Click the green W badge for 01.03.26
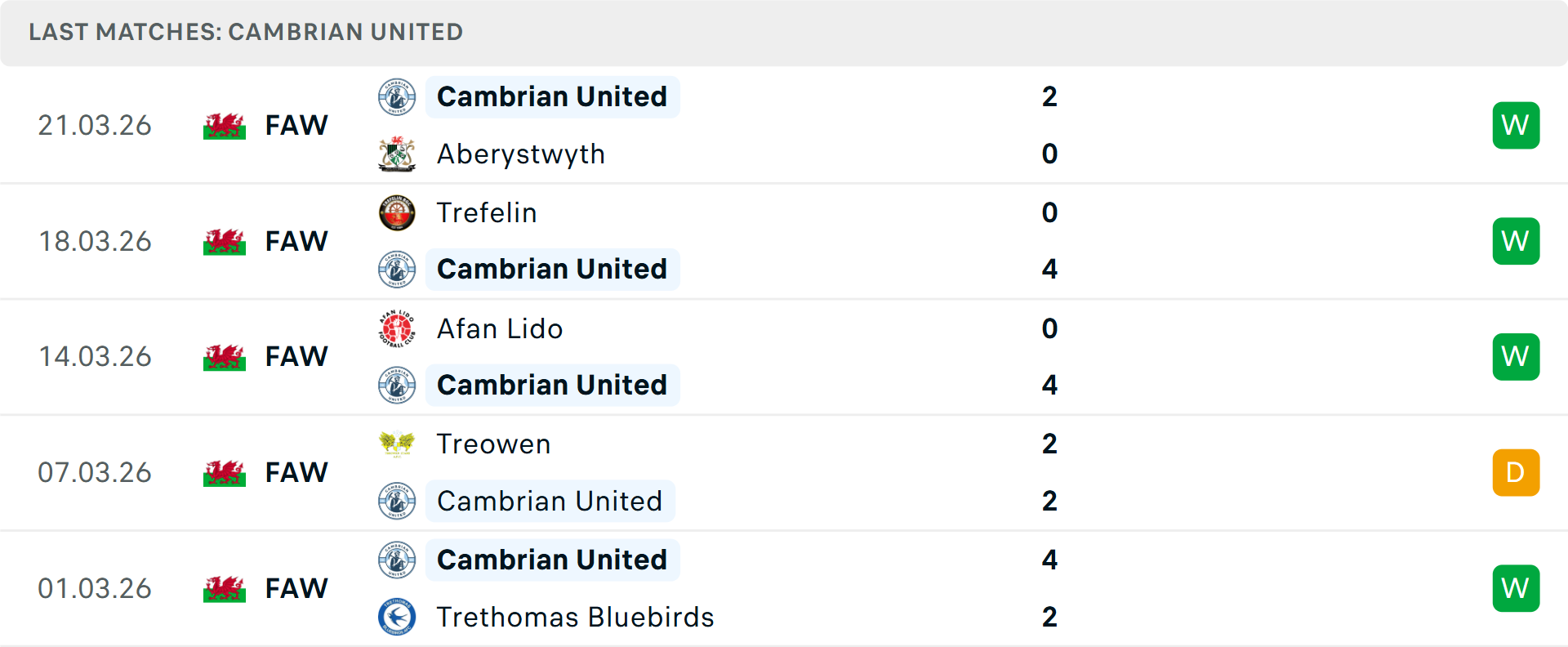 point(1516,589)
